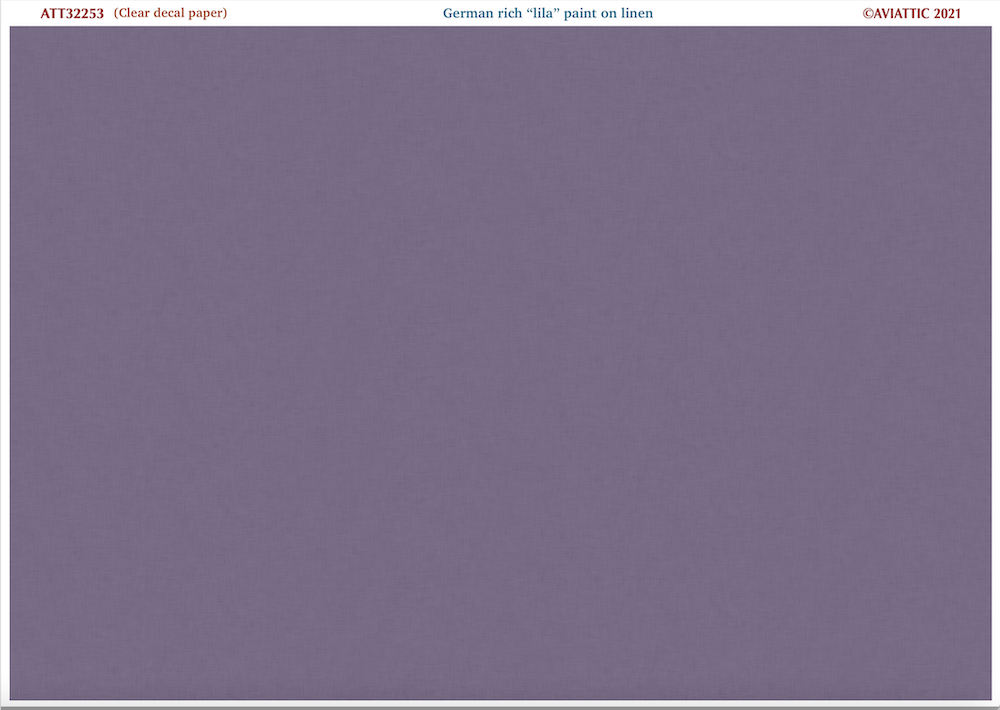Click the word "paint" in the title
Image resolution: width=1000 pixels, height=710 pixels.
tap(580, 14)
